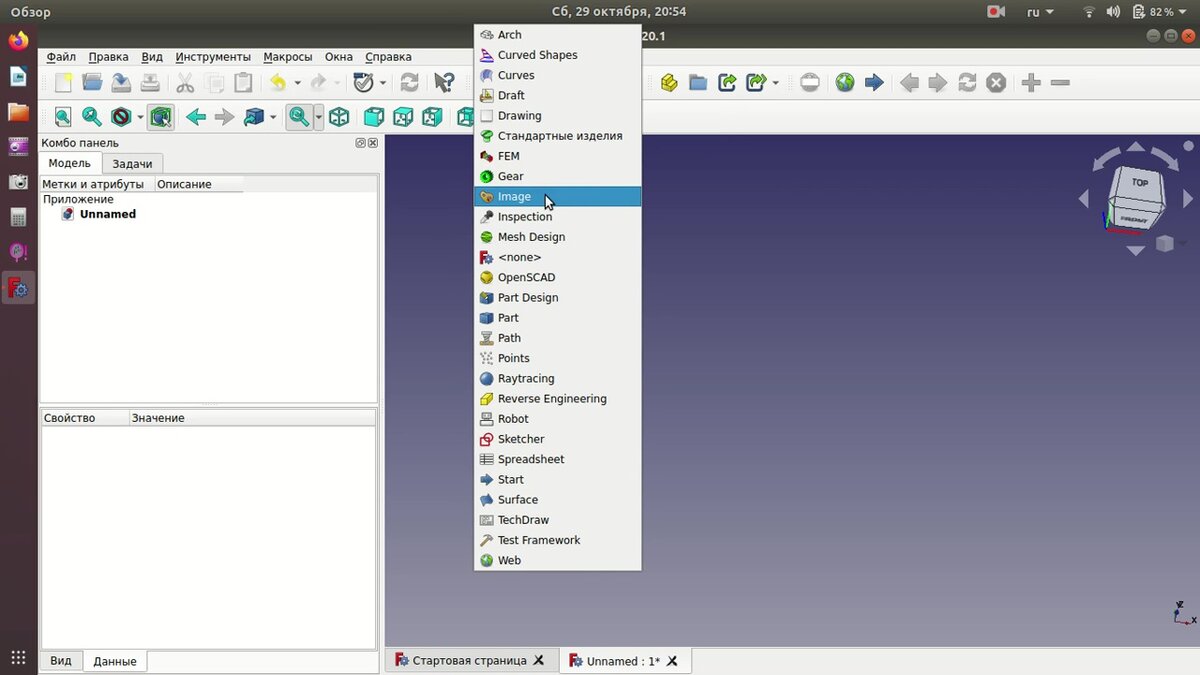This screenshot has width=1200, height=675.
Task: Select the Arch workbench
Action: (557, 35)
